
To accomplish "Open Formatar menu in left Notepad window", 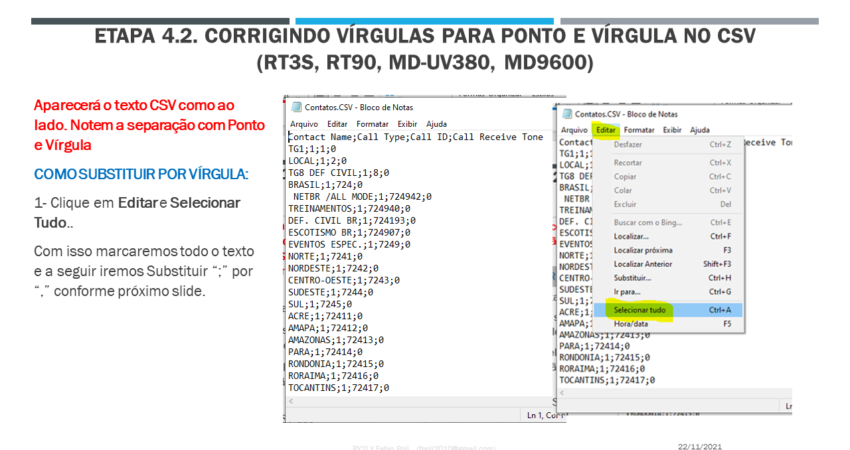I will point(372,124).
